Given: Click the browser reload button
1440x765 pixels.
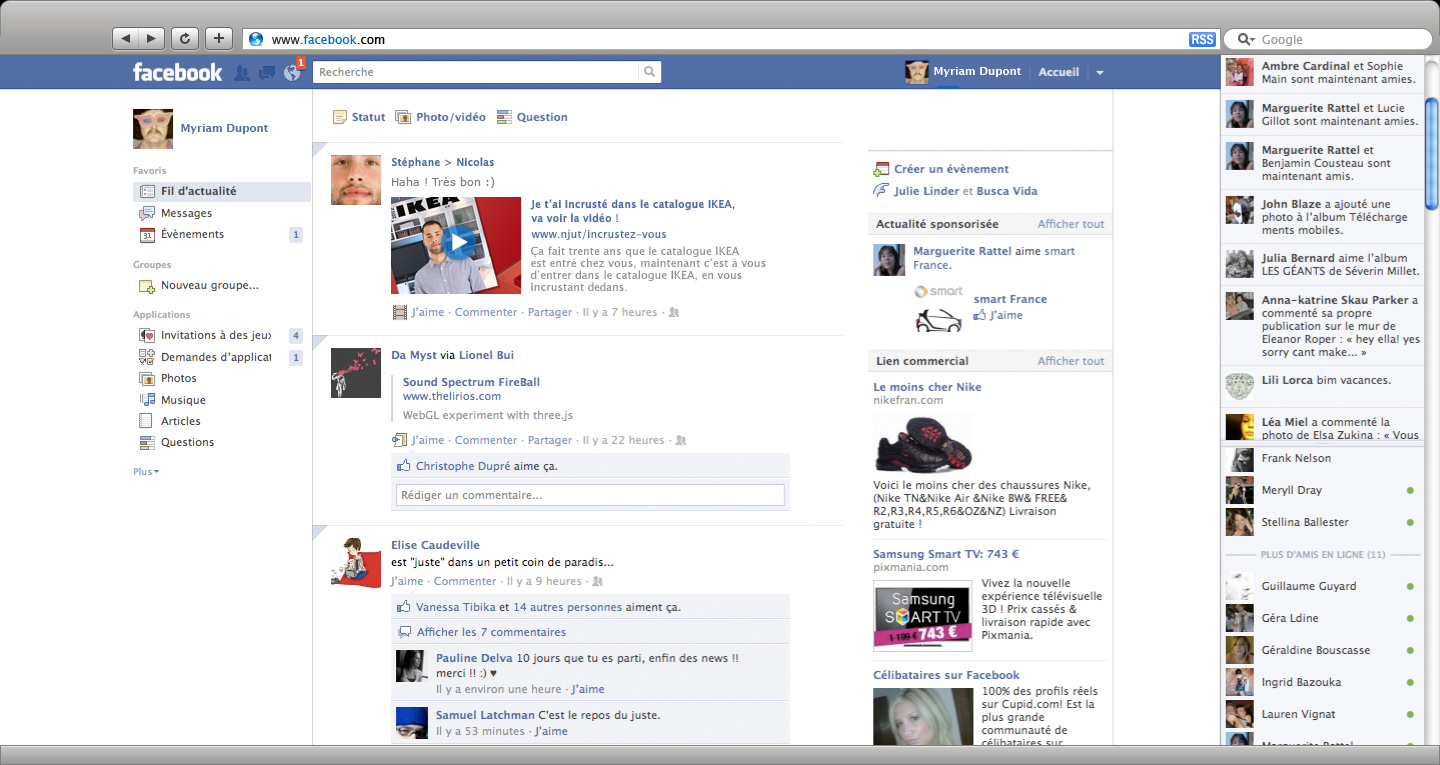Looking at the screenshot, I should [184, 39].
